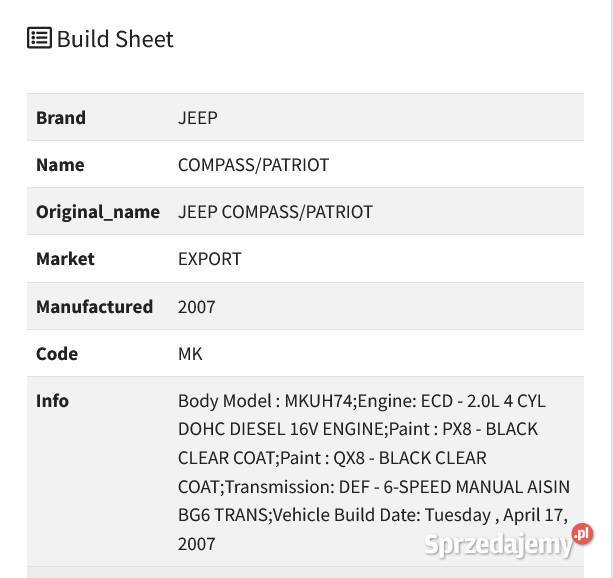The image size is (613, 578).
Task: Click the JEEP brand value
Action: click(x=197, y=117)
